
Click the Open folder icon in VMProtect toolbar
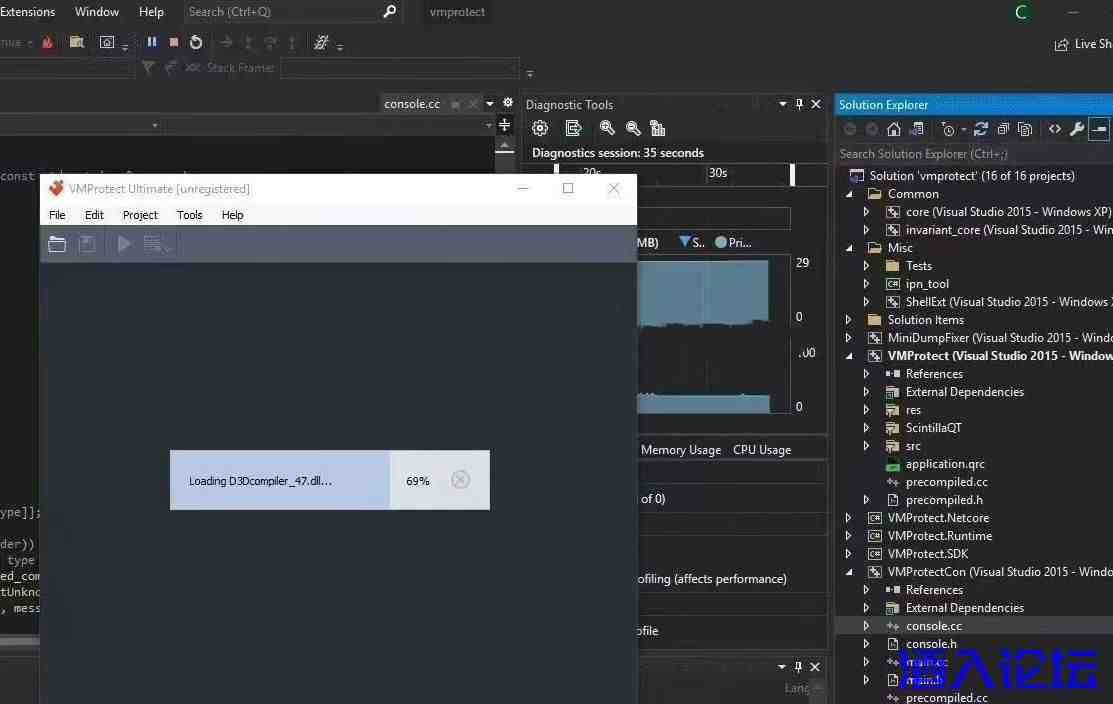pyautogui.click(x=57, y=244)
